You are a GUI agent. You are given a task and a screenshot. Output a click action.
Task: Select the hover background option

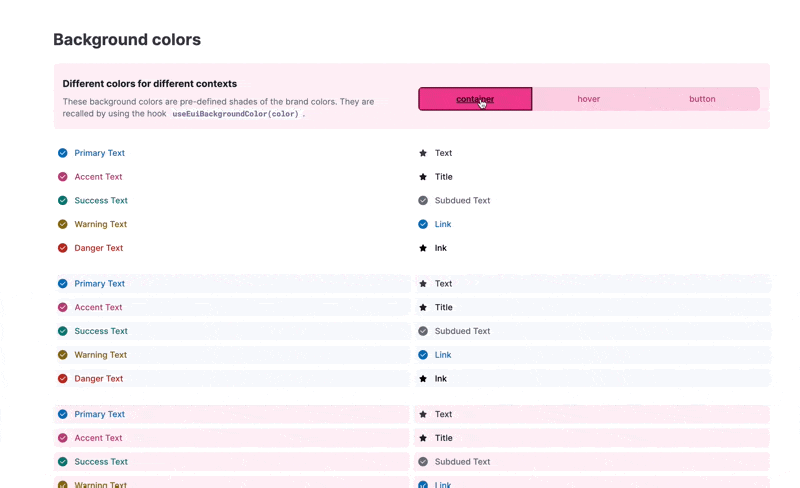588,99
